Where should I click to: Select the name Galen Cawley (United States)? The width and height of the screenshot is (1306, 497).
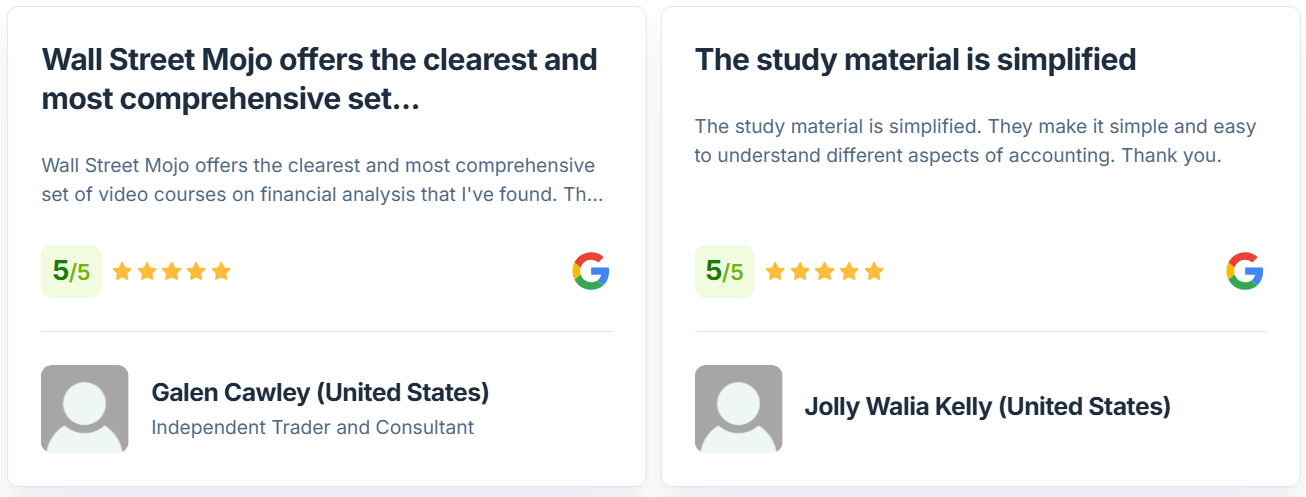click(x=320, y=392)
